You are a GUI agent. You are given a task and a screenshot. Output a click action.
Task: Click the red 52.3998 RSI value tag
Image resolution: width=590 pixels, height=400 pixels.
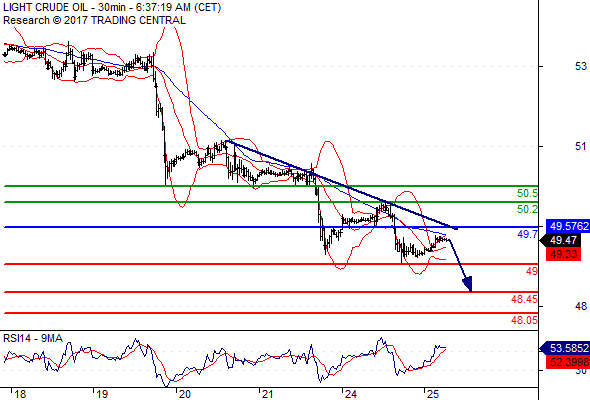(568, 362)
